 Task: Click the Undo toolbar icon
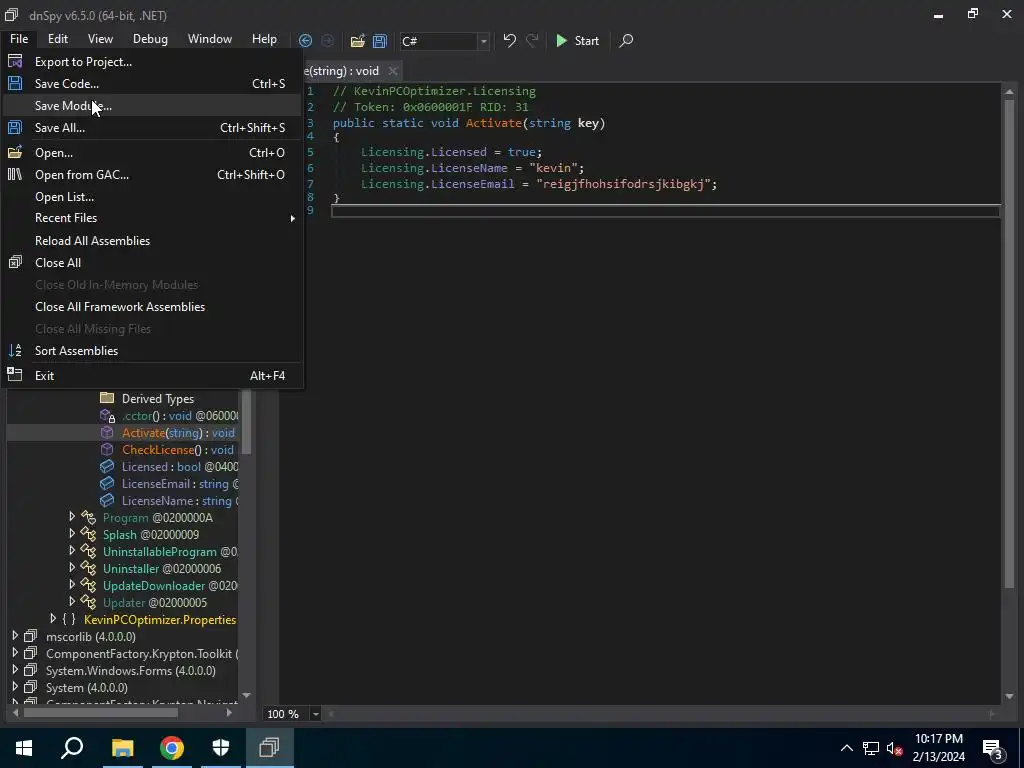[509, 40]
